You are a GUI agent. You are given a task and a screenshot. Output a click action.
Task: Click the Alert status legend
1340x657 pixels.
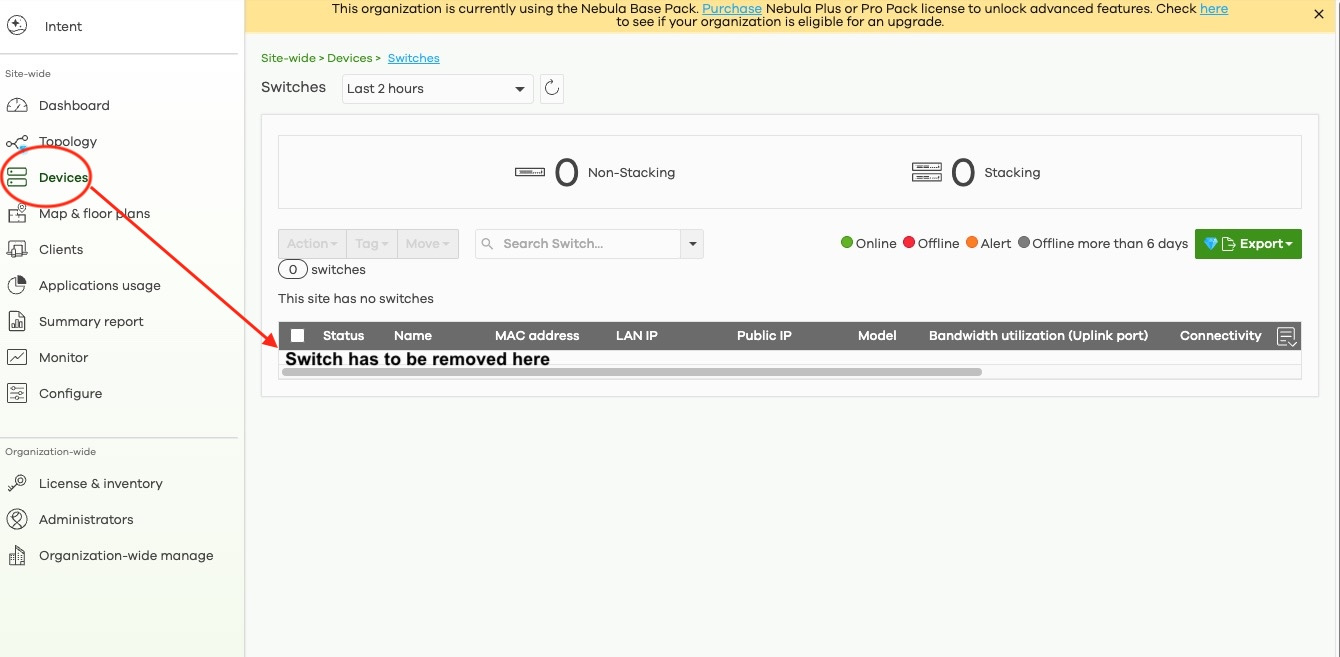(989, 243)
